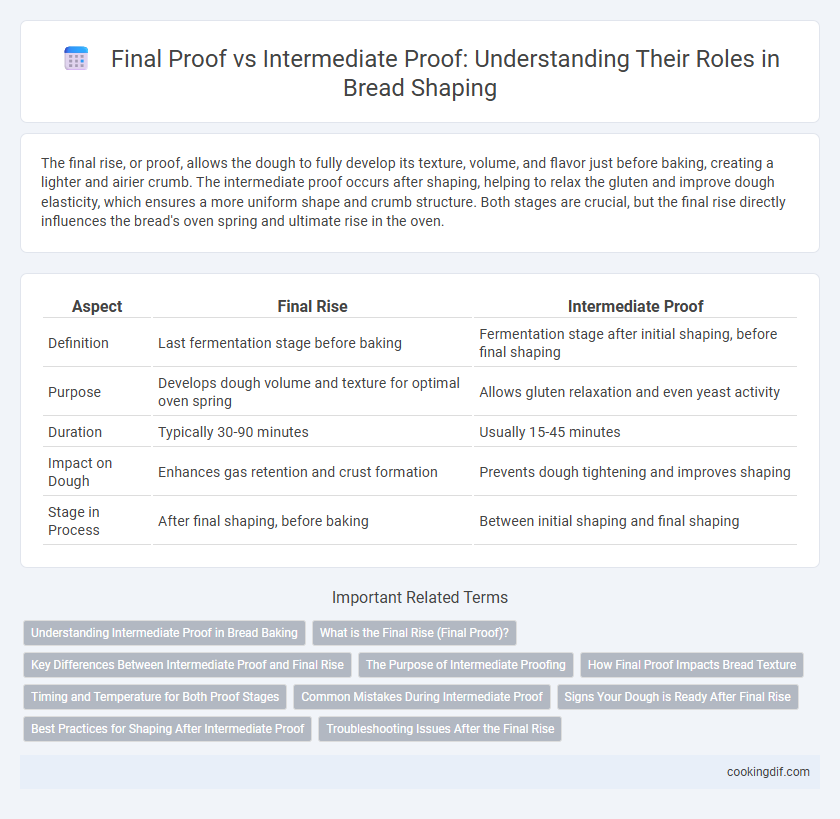The width and height of the screenshot is (840, 819).
Task: Open 'What is the Final Rise (Final Proof)?' tag
Action: [414, 633]
